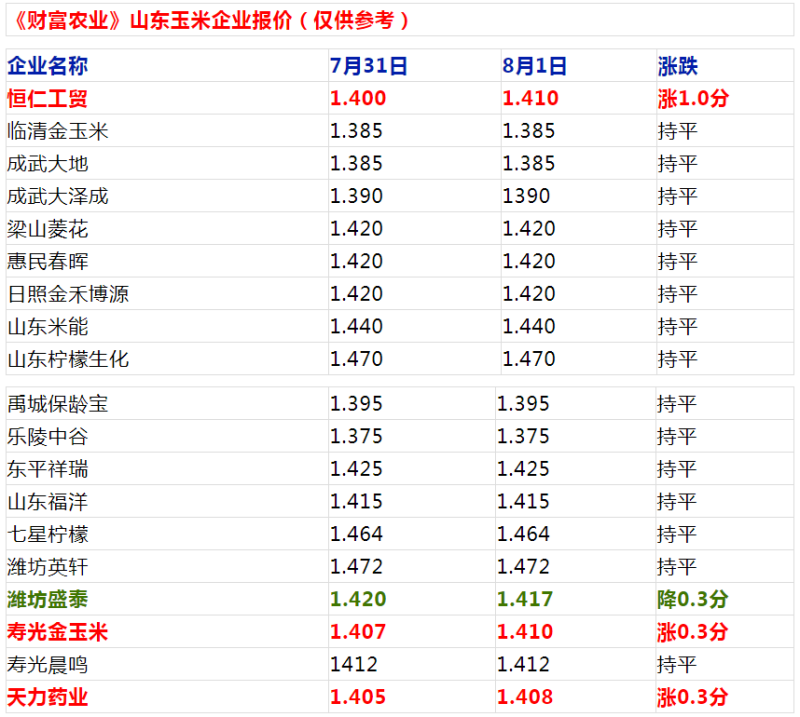
Task: Click the 8月1日 column header
Action: [534, 66]
